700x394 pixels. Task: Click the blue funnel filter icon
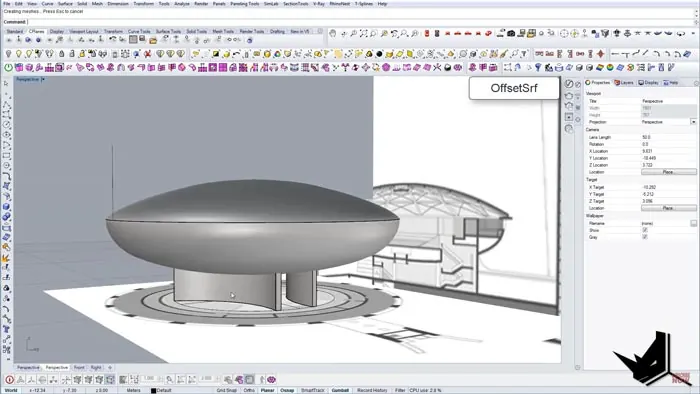tap(538, 68)
